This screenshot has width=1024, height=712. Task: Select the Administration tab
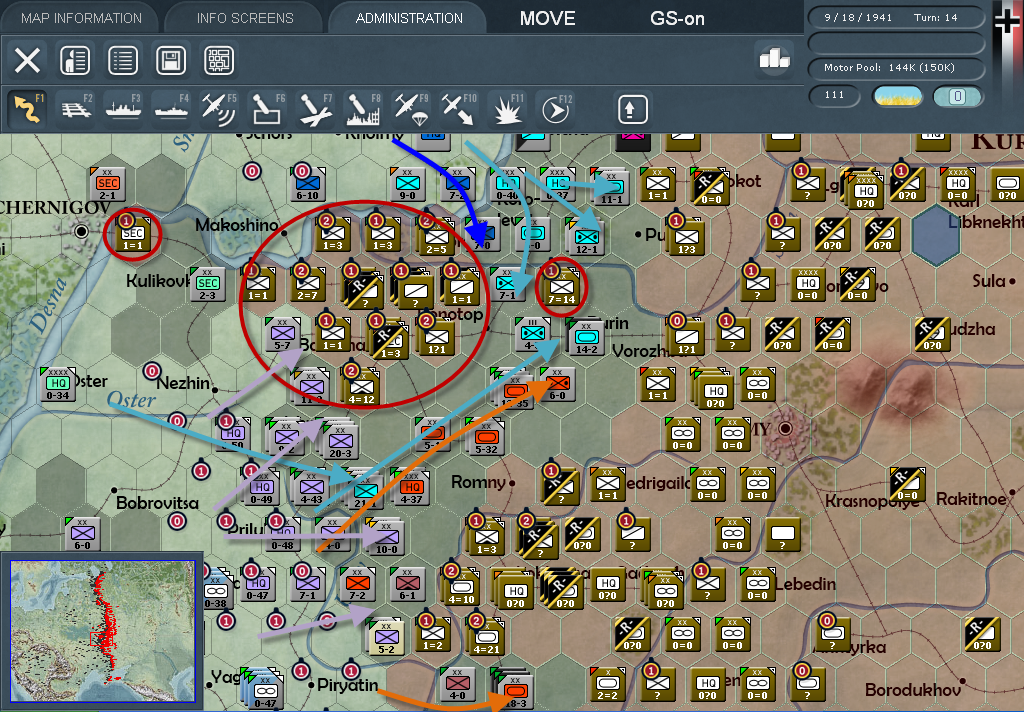(409, 18)
